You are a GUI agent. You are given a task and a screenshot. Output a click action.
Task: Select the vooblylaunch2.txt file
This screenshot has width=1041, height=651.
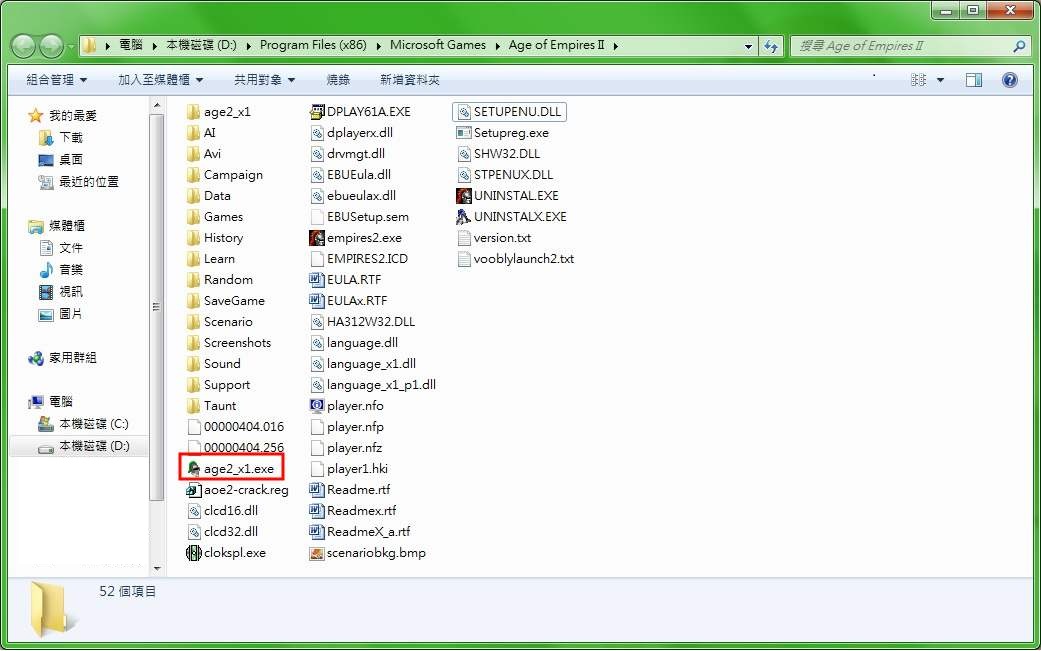(516, 259)
